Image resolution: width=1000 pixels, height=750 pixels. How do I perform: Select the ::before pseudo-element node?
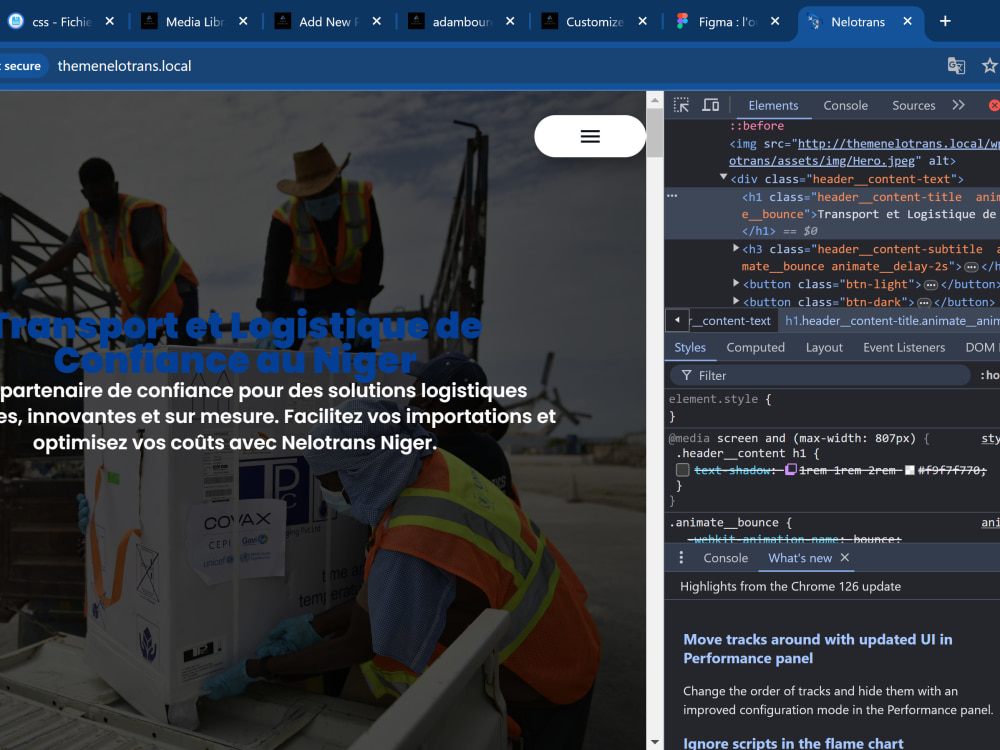pos(756,126)
